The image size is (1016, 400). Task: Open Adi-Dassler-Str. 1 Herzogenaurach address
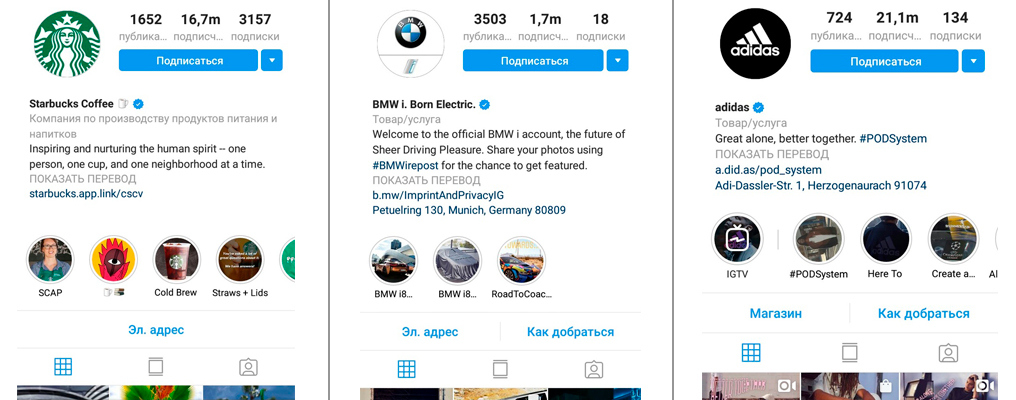(x=820, y=185)
